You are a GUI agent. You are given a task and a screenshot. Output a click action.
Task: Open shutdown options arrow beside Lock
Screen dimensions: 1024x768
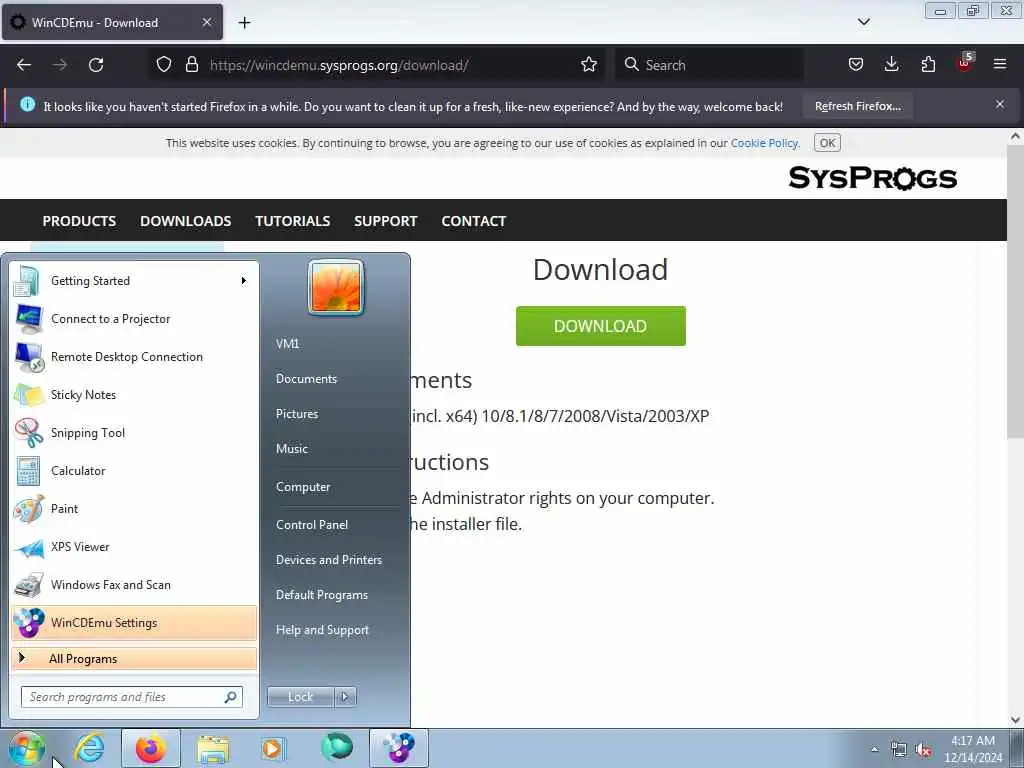[345, 697]
